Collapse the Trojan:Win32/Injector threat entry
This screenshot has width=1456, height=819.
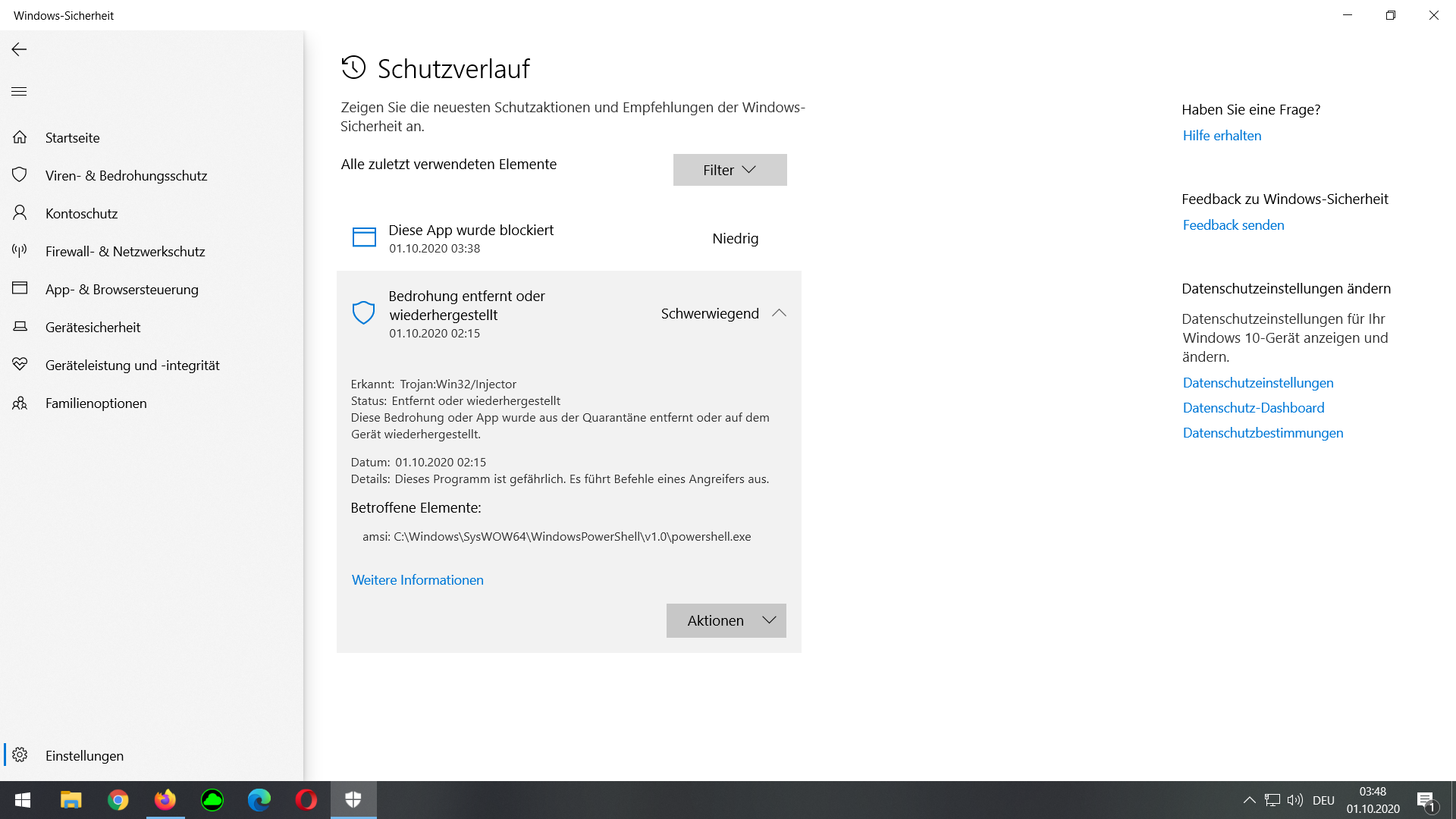click(779, 312)
